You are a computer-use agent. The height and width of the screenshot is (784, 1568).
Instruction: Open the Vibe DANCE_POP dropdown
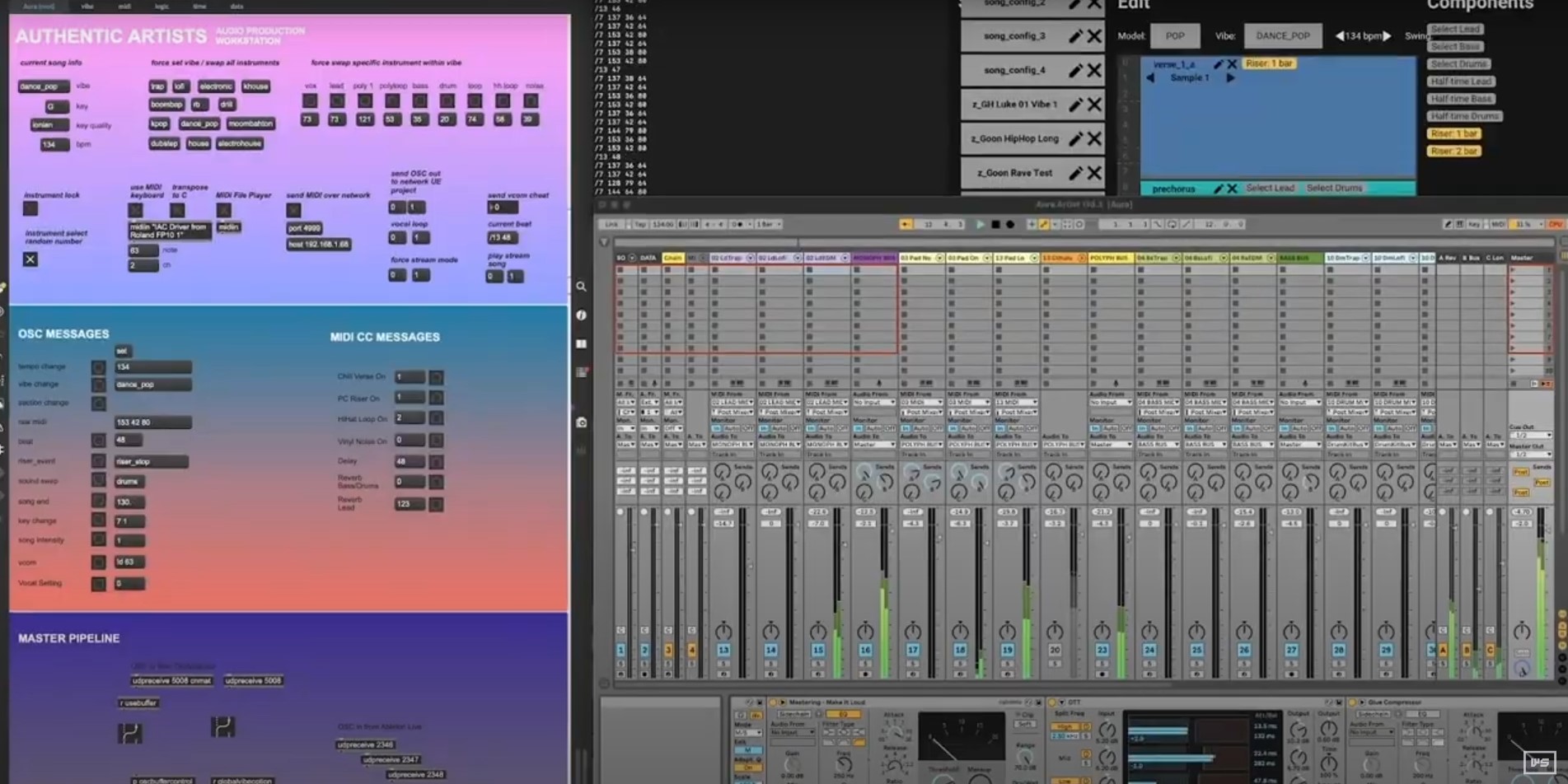click(1283, 35)
